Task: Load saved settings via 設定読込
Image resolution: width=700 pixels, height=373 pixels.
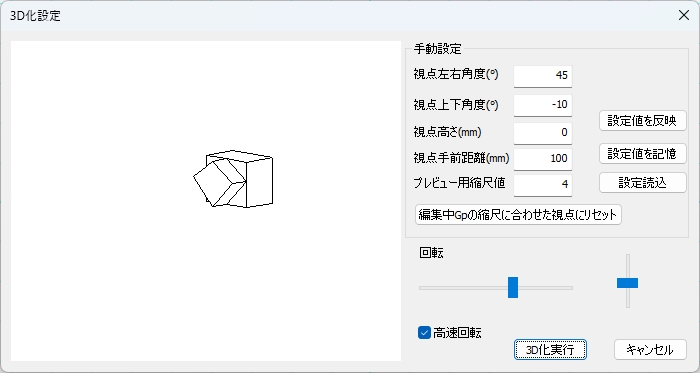Action: click(x=642, y=182)
